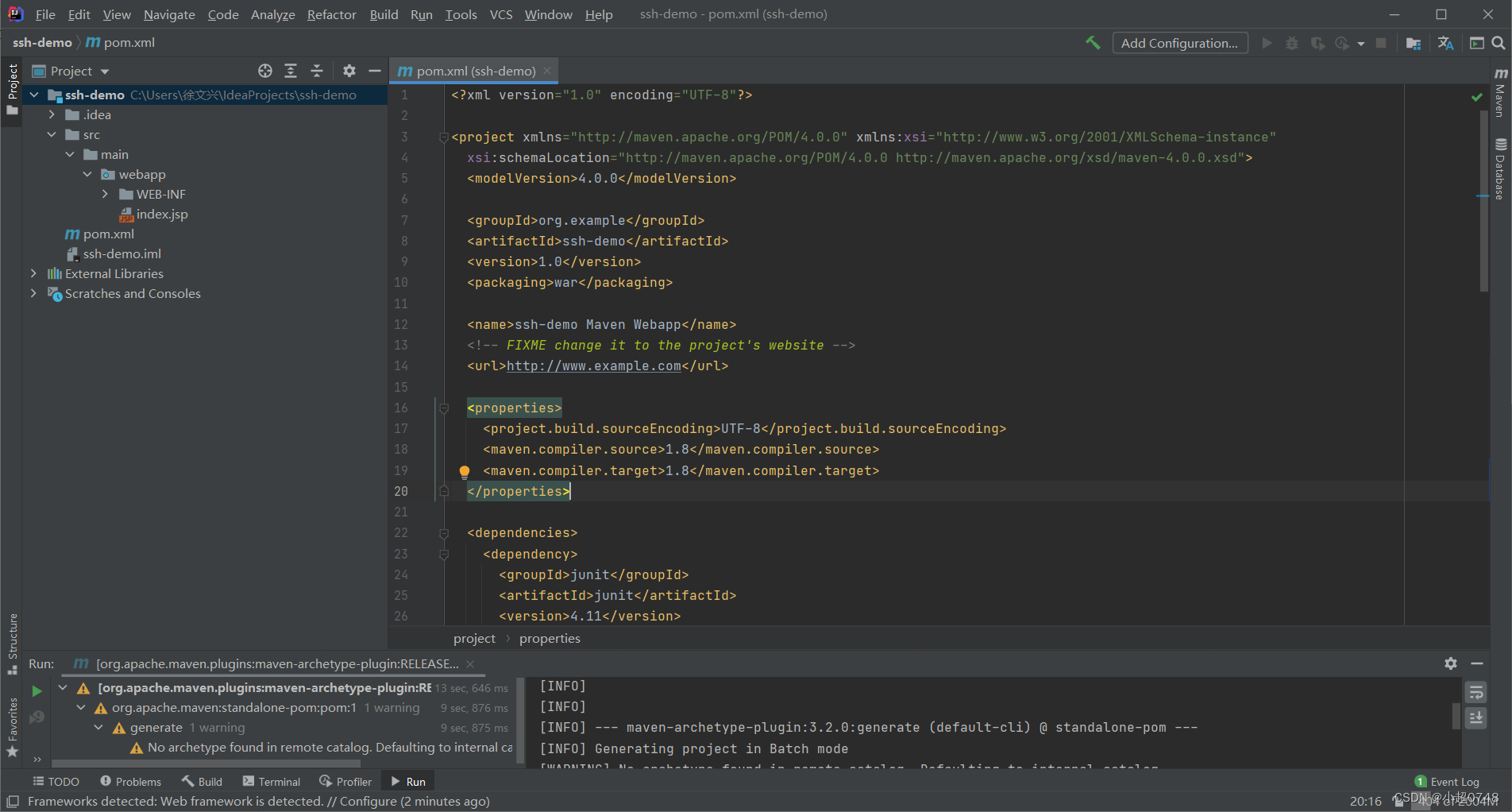Click Collapse All in Project panel
This screenshot has width=1512, height=812.
[x=317, y=71]
